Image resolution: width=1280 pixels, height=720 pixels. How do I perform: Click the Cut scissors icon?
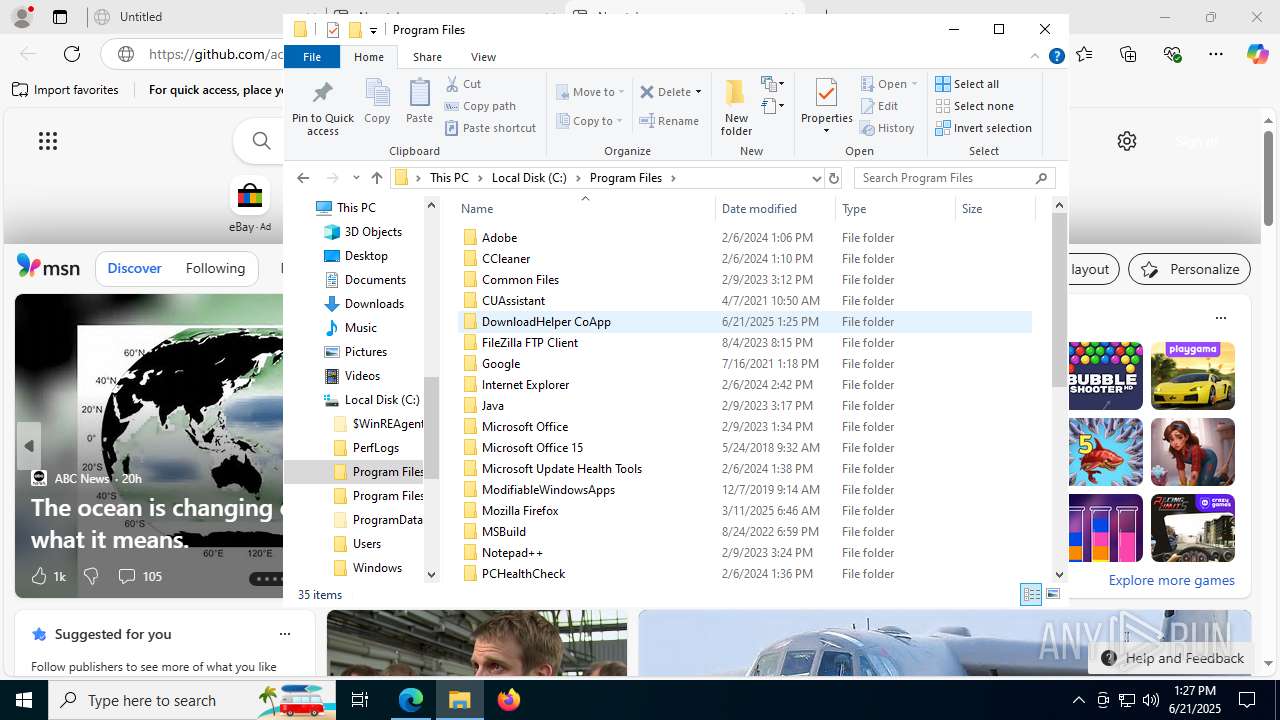pyautogui.click(x=452, y=84)
